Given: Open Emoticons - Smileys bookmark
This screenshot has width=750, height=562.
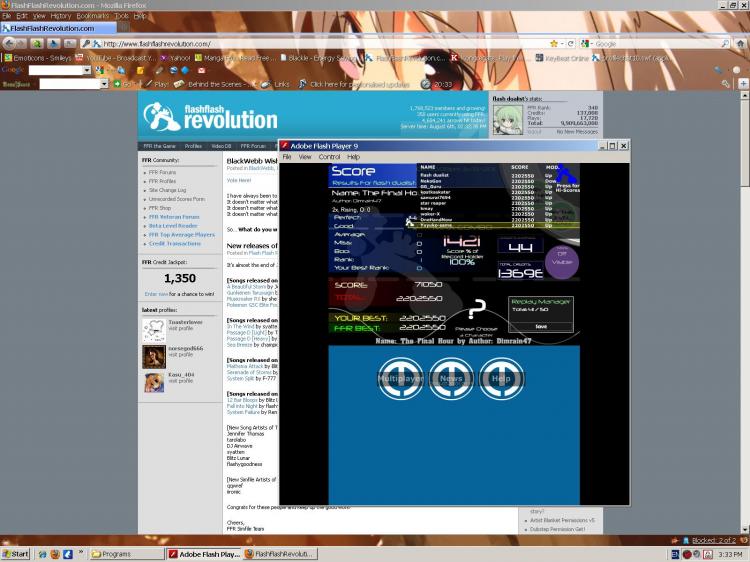Looking at the screenshot, I should pos(38,58).
